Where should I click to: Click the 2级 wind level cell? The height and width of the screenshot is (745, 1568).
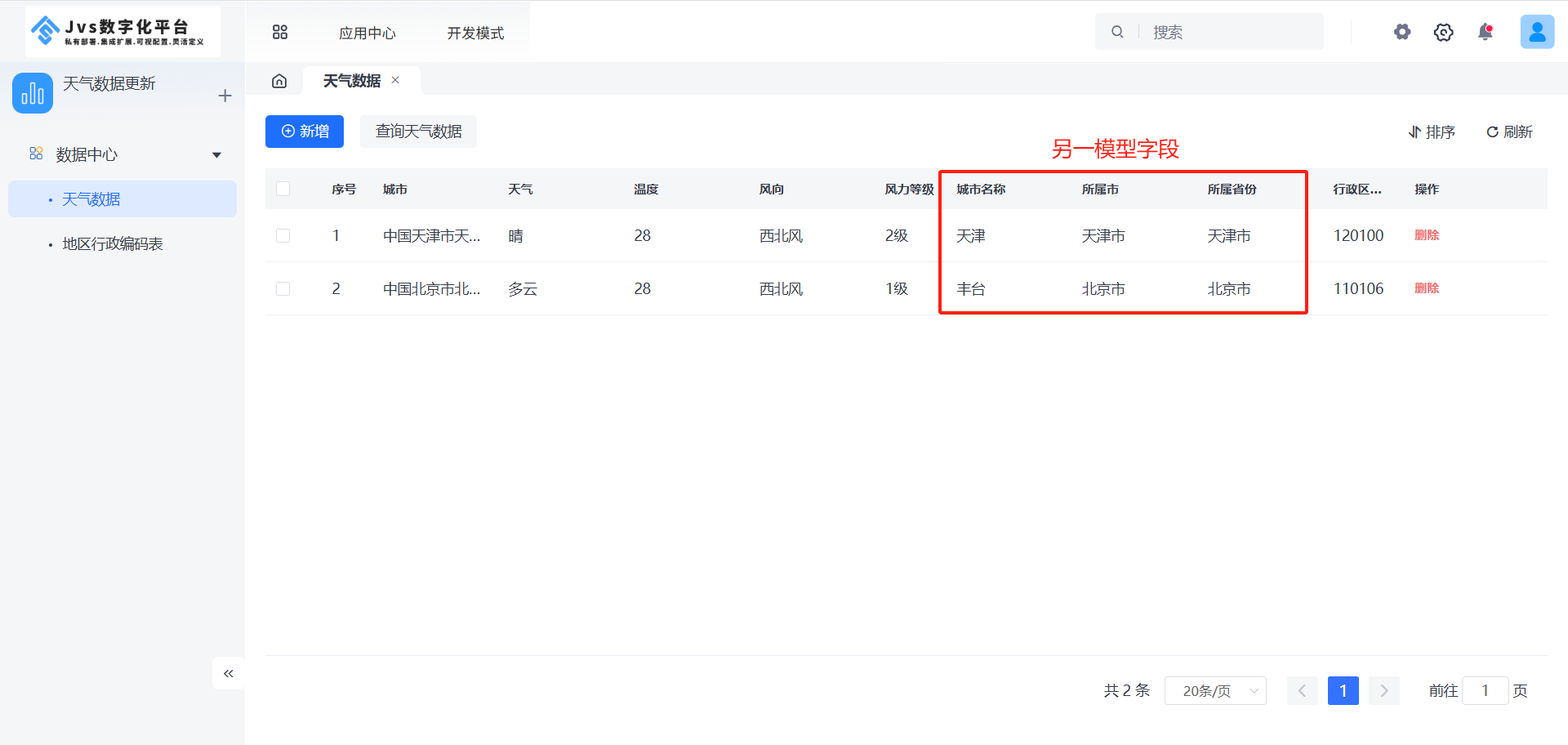coord(896,235)
